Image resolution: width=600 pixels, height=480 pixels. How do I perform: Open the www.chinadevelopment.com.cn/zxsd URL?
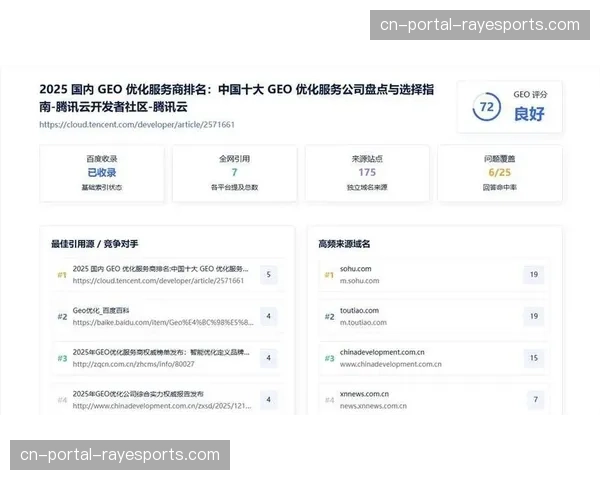click(x=162, y=406)
